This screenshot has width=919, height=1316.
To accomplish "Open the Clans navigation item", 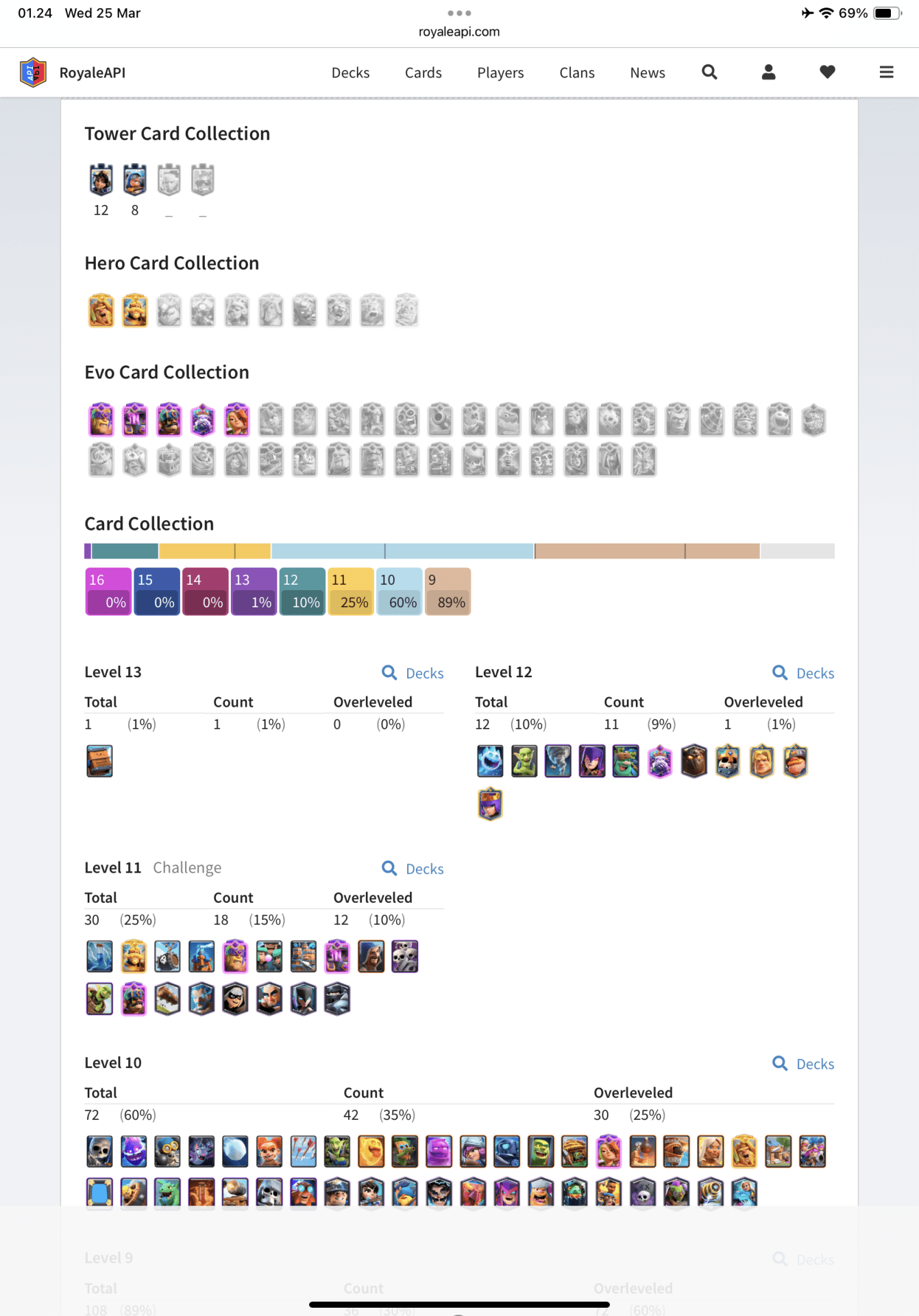I will pos(576,73).
